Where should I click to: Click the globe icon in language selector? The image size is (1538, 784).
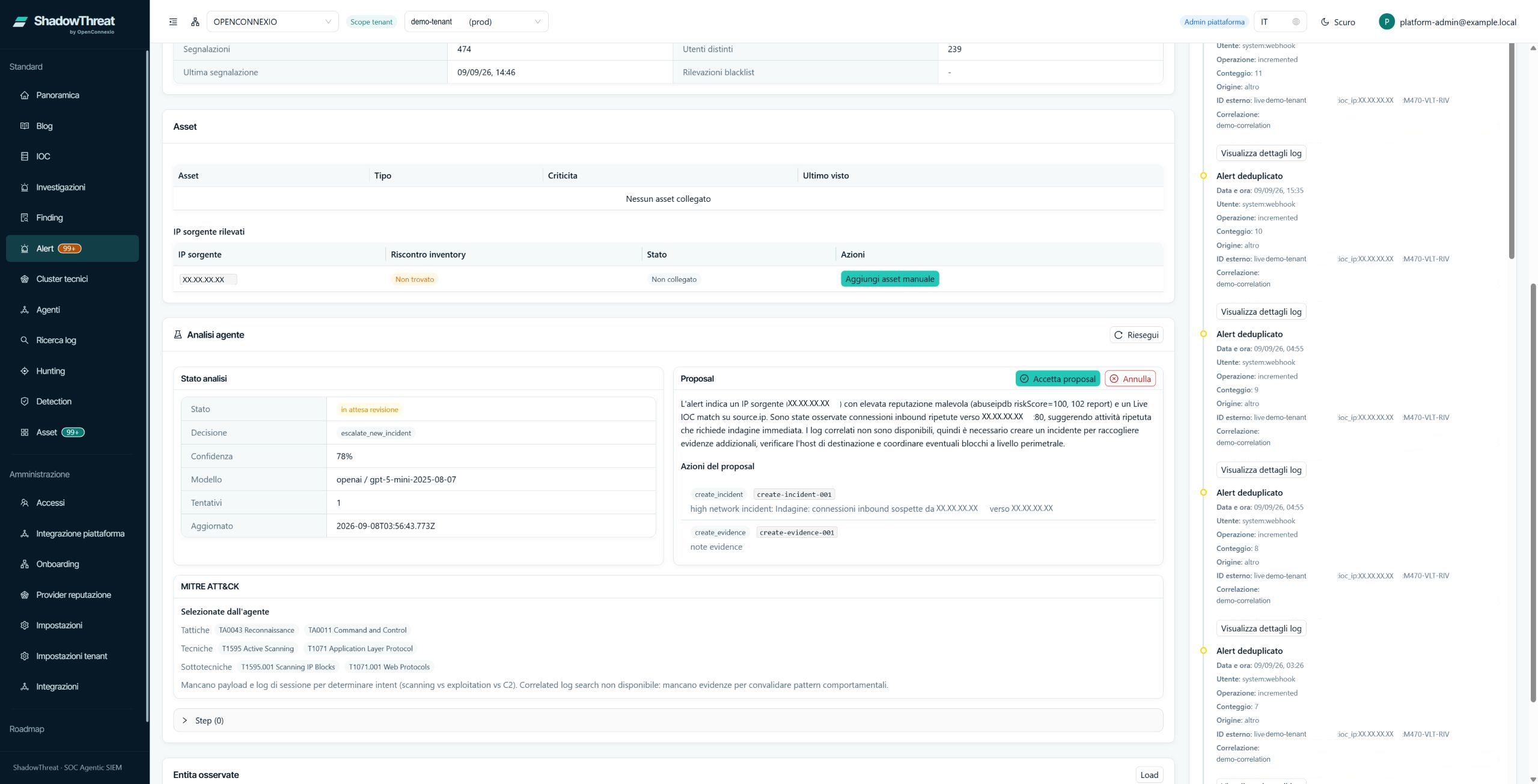pos(1296,22)
